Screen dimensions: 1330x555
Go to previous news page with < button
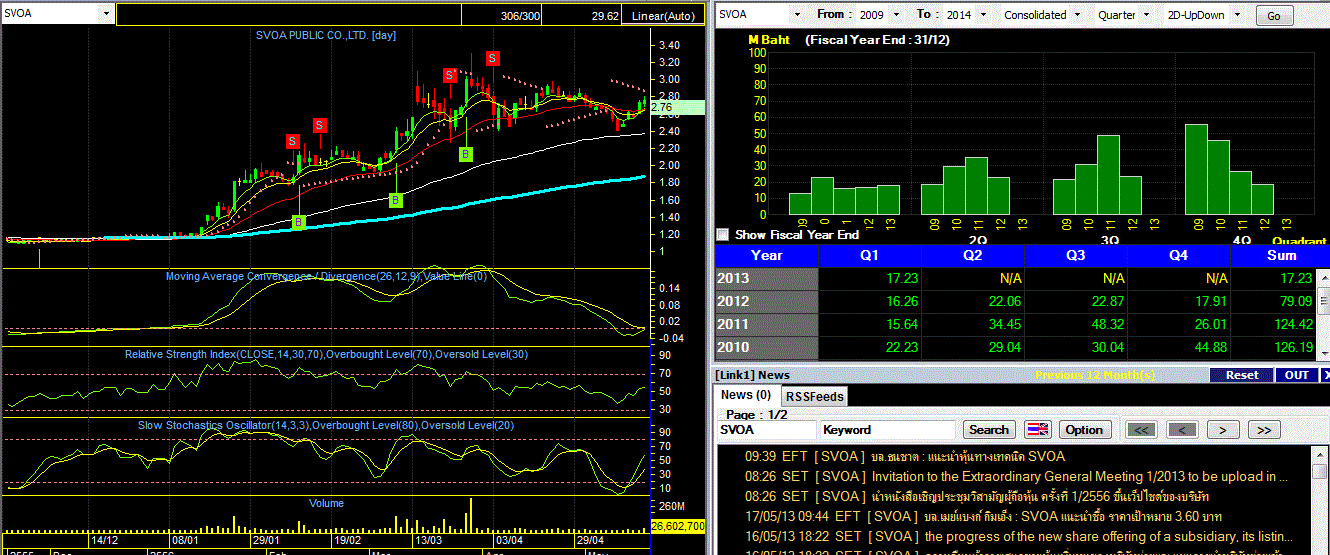point(1182,430)
